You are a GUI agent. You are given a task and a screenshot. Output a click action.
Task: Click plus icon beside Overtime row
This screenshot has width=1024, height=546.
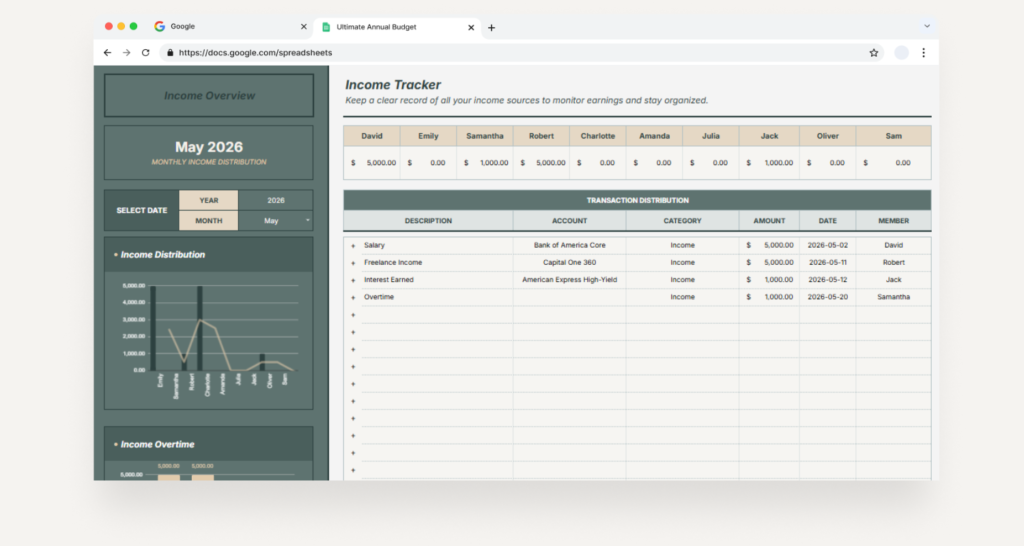coord(353,298)
